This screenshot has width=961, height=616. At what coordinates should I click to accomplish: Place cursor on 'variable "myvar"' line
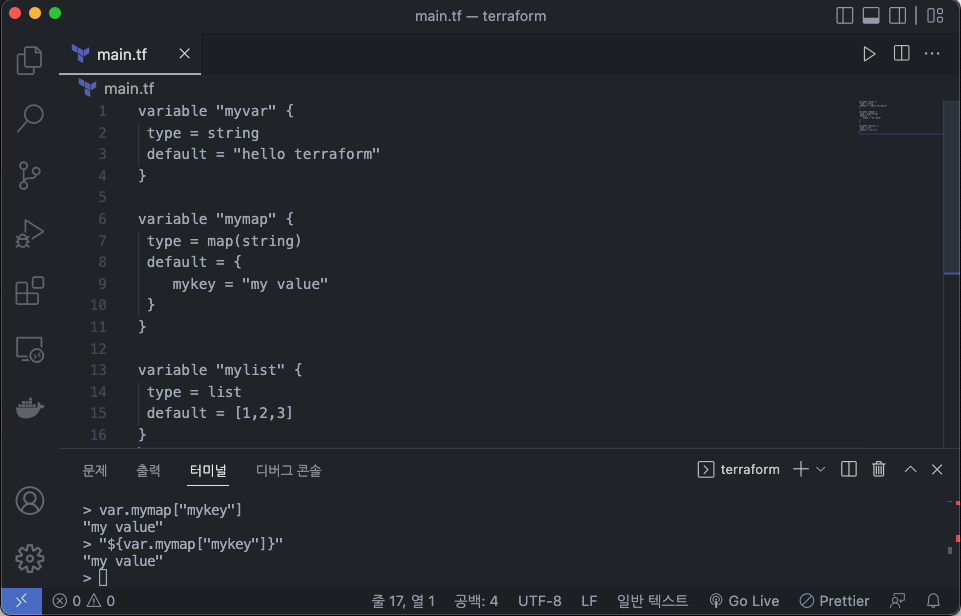(x=215, y=111)
